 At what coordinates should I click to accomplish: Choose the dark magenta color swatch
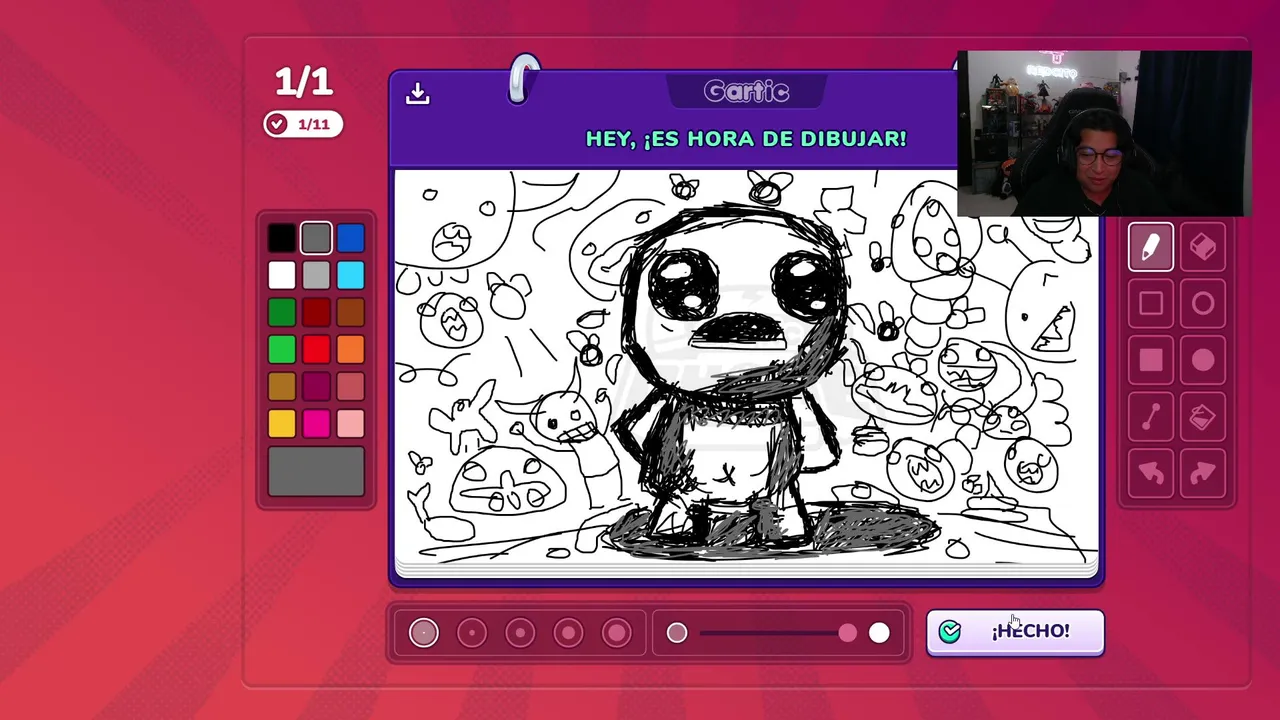point(316,387)
